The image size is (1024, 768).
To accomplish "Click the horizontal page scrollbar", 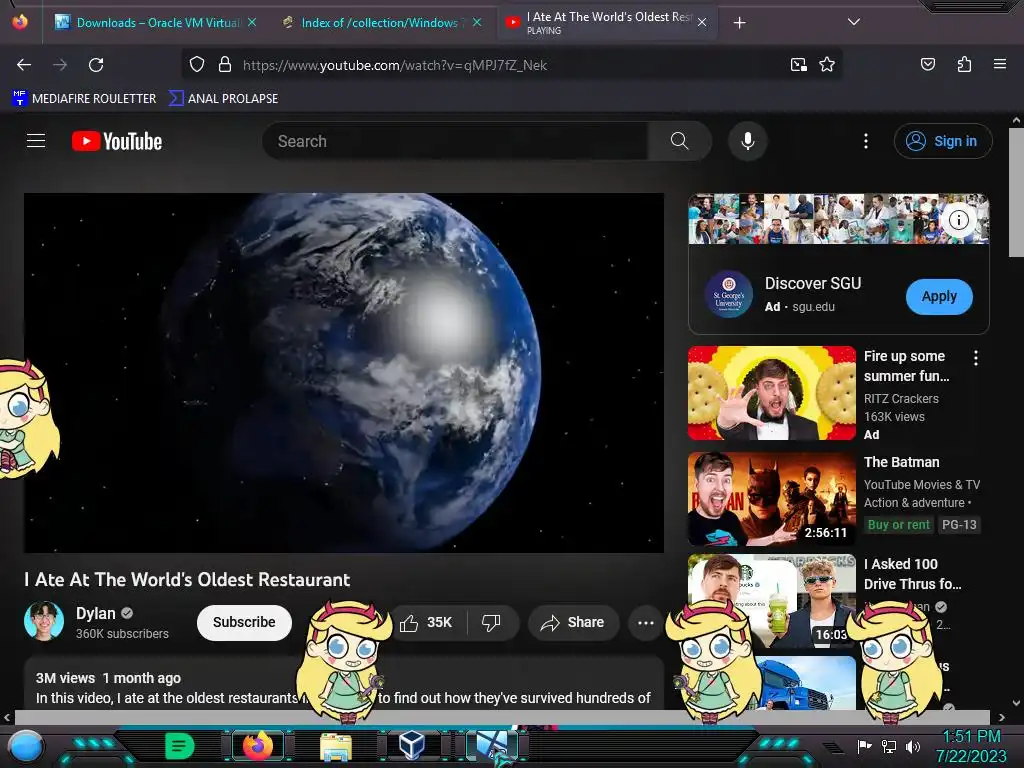I will tap(502, 717).
